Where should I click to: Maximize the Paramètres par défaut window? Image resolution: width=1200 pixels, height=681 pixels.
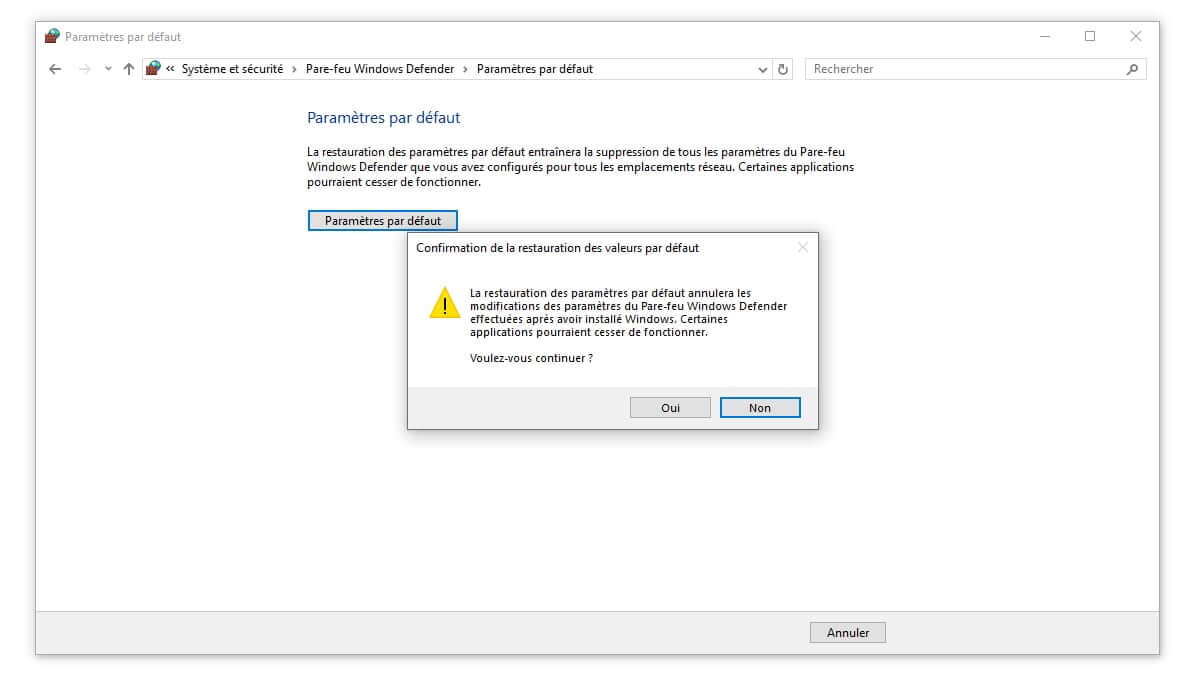[1090, 37]
